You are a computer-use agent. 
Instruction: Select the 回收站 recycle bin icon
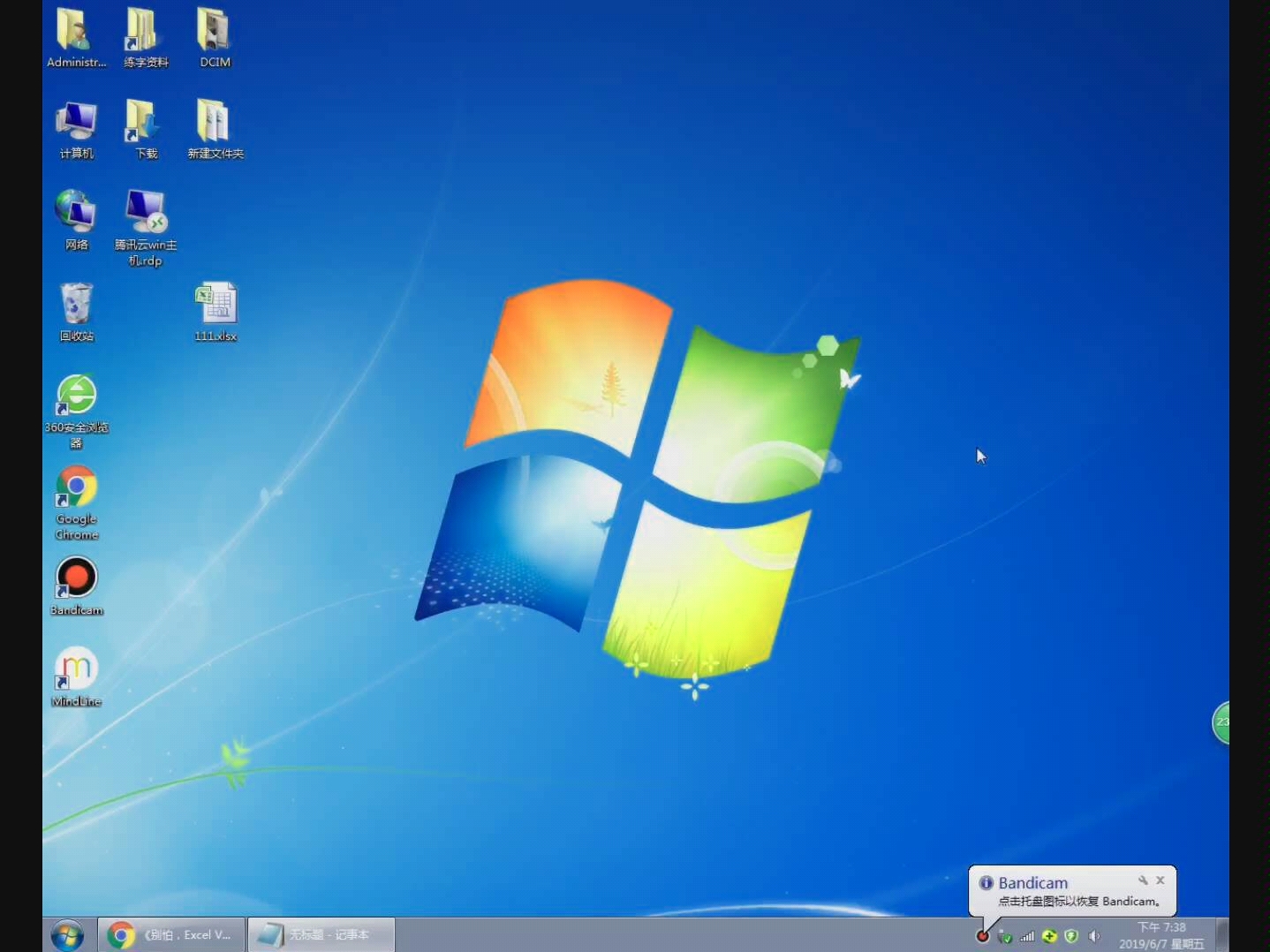tap(76, 312)
